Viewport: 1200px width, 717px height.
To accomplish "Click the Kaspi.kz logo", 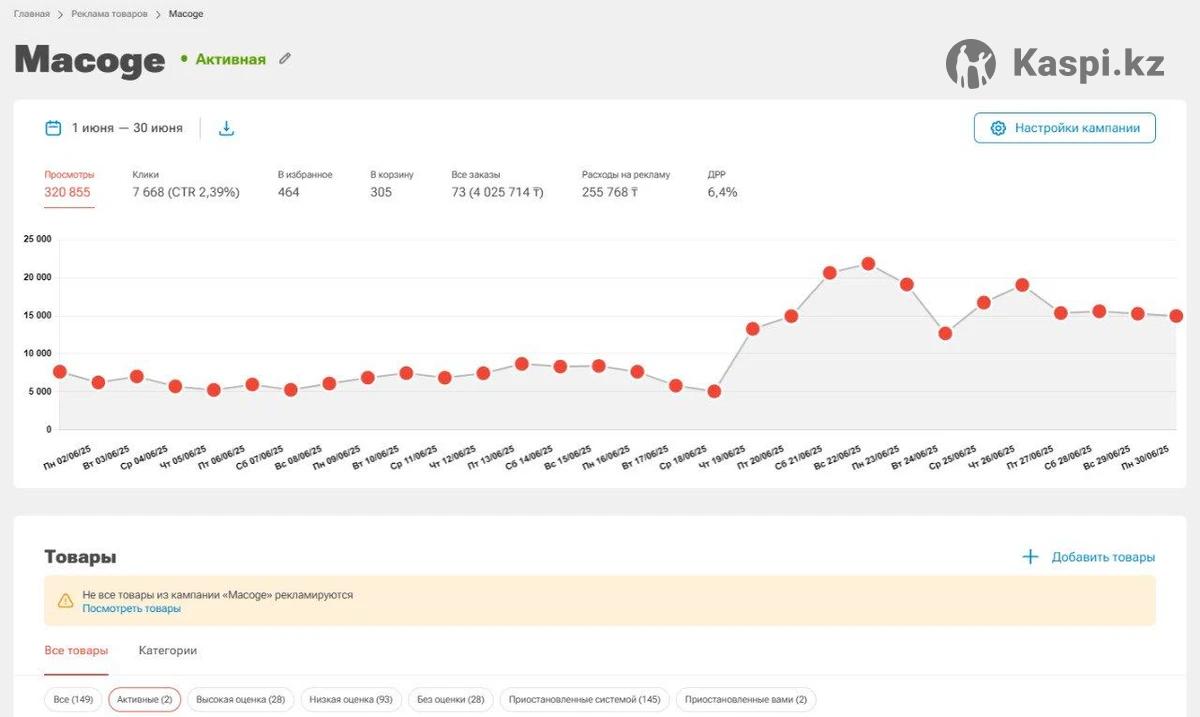I will click(1055, 64).
